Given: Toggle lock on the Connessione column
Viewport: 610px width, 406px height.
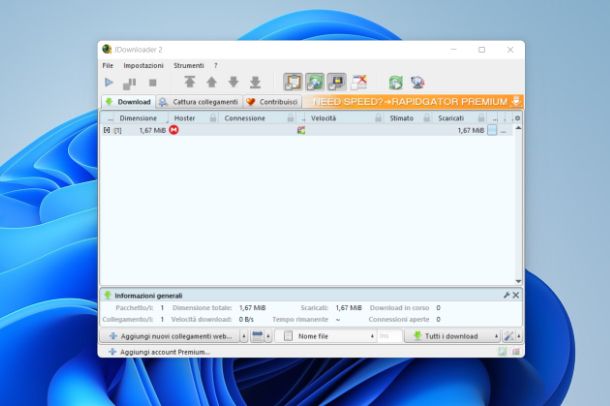Looking at the screenshot, I should click(290, 118).
